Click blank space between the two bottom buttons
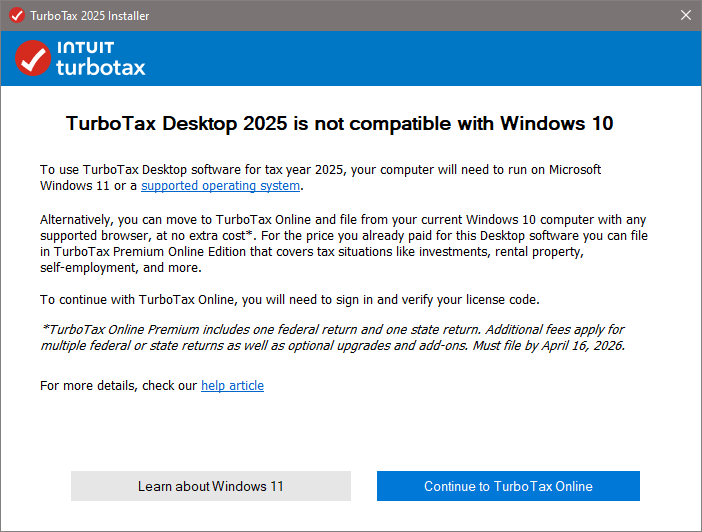This screenshot has height=532, width=702. [x=364, y=486]
